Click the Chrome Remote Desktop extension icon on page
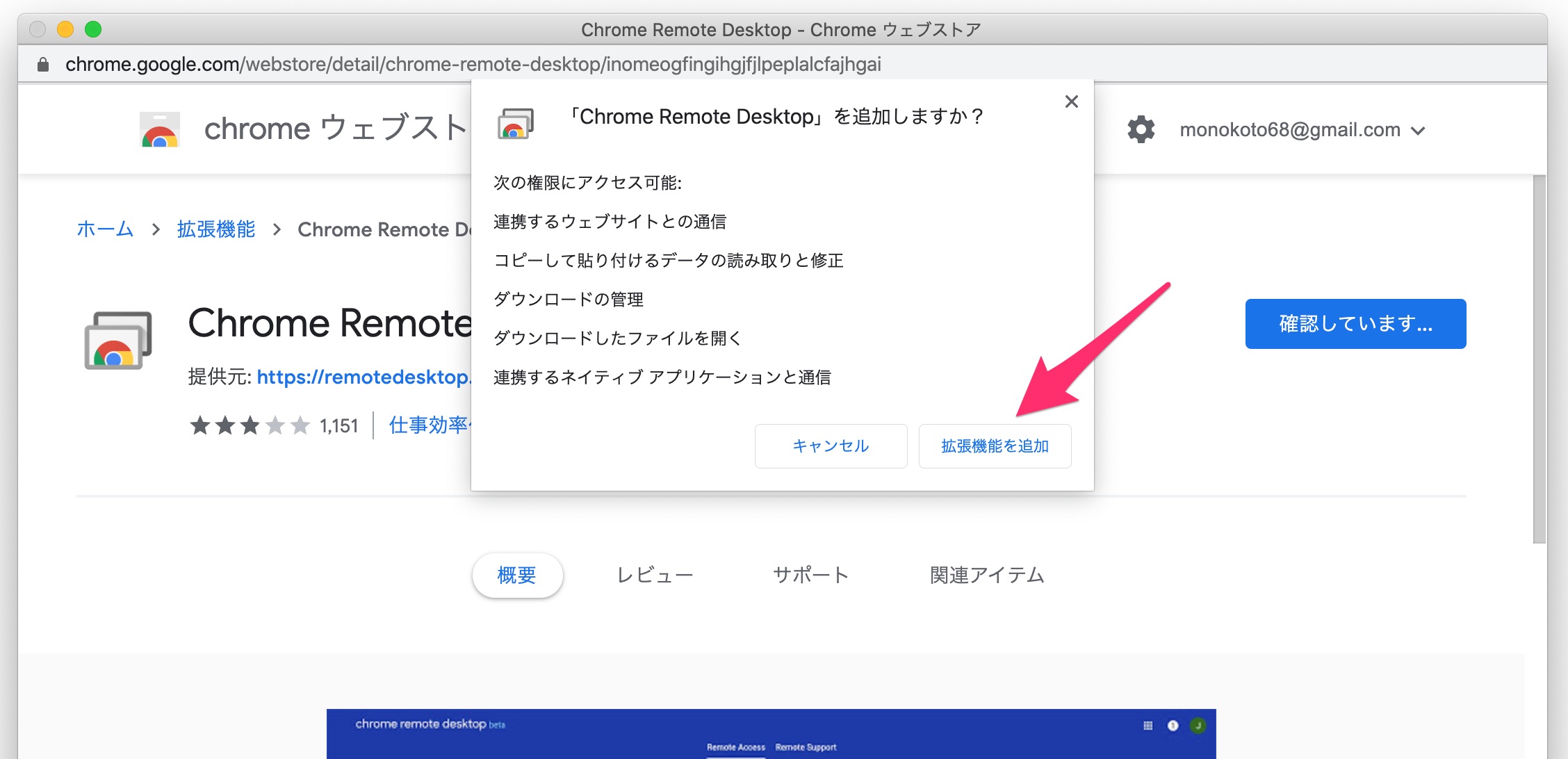This screenshot has width=1568, height=759. coord(118,341)
